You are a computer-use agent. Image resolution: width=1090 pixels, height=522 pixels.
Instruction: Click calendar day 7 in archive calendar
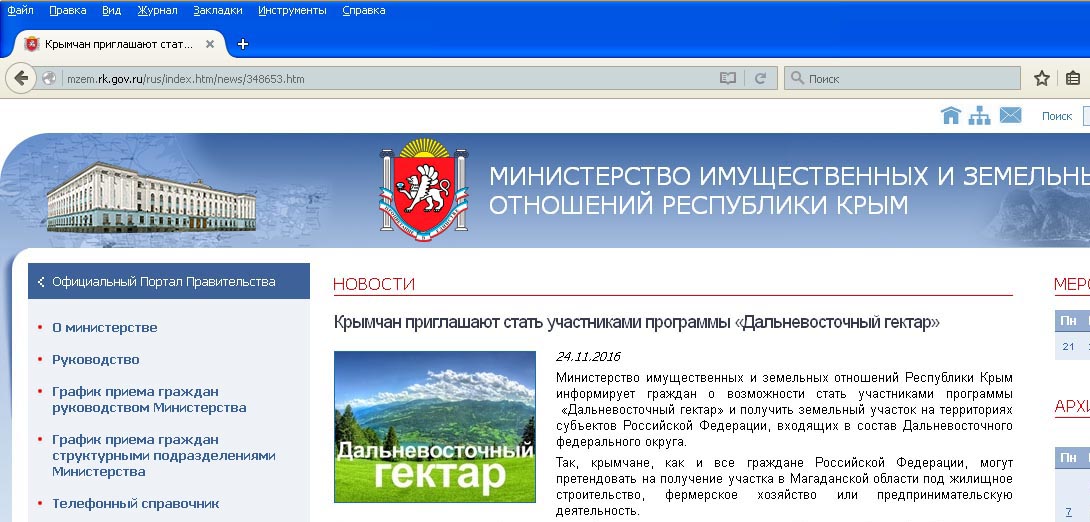[1068, 512]
